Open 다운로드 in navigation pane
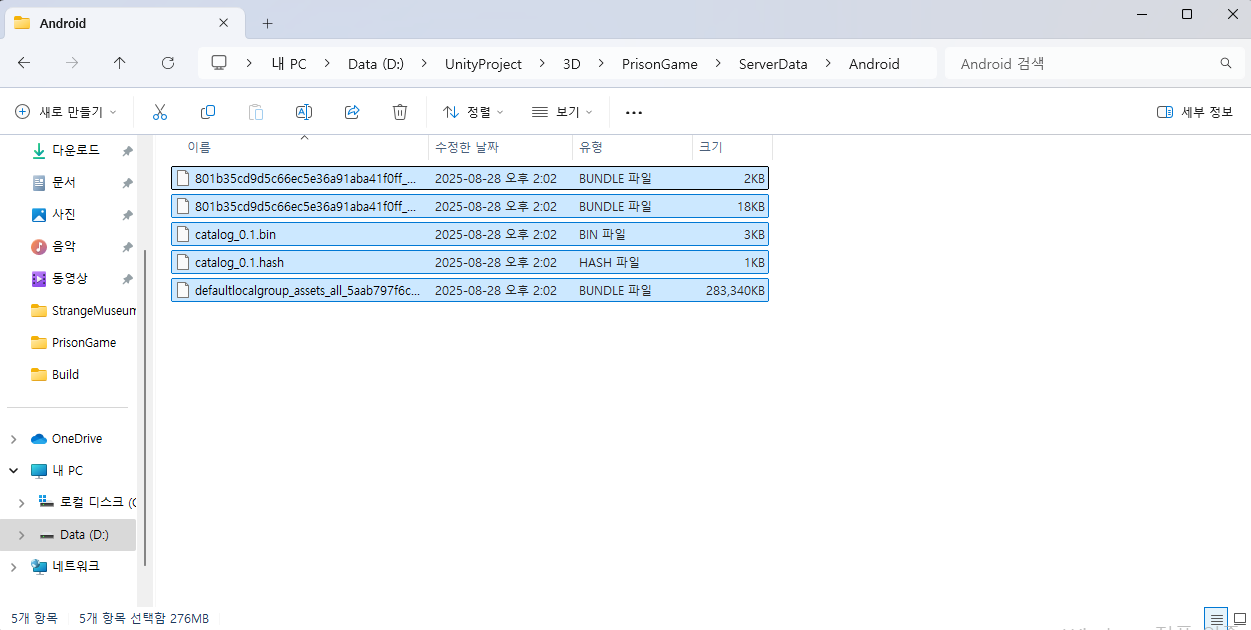The width and height of the screenshot is (1251, 630). click(76, 151)
